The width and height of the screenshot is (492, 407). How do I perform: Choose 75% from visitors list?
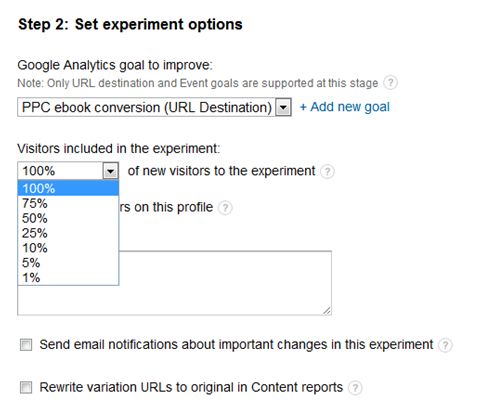click(68, 203)
